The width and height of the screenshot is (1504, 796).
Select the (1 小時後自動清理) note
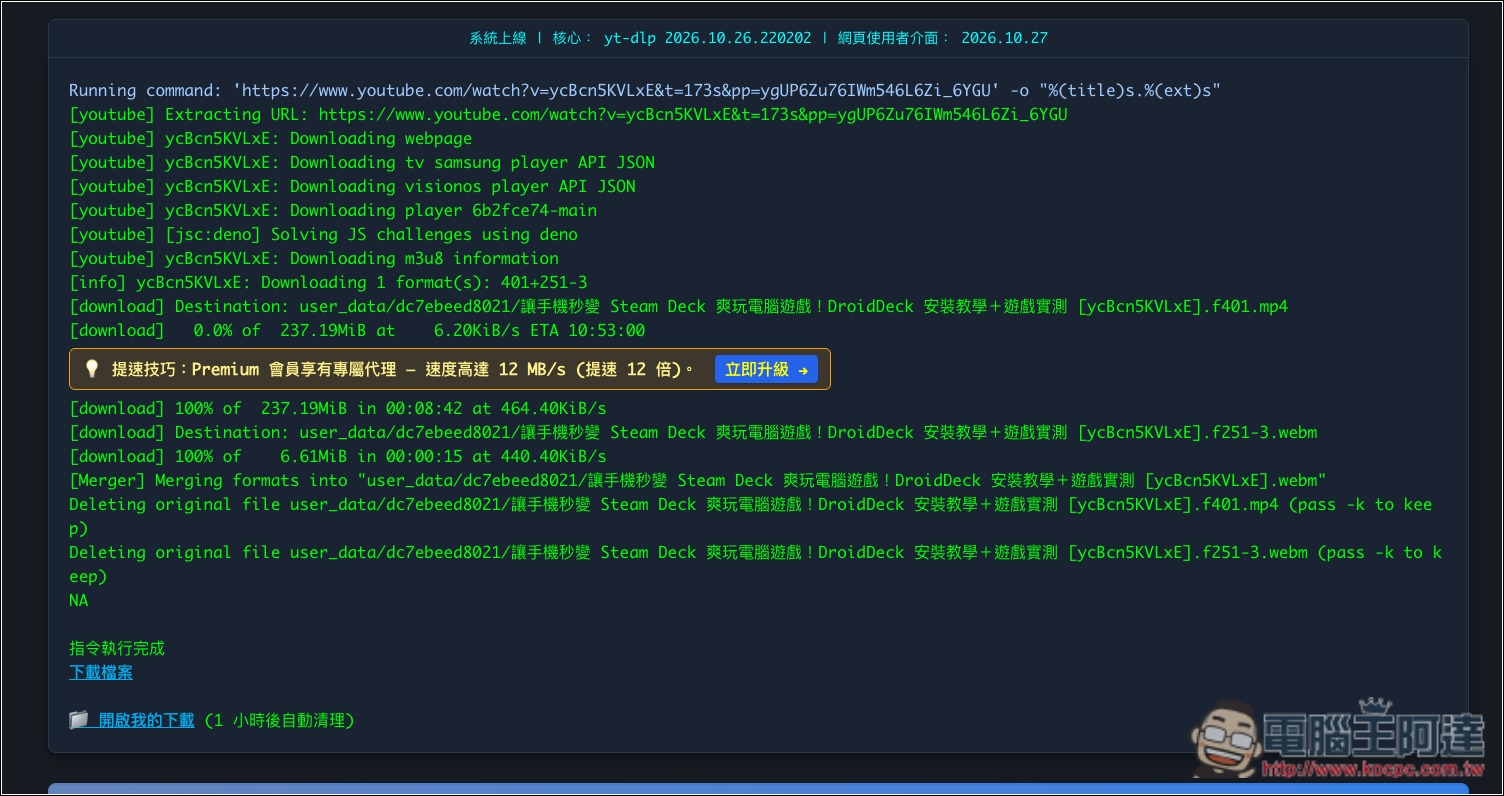[x=279, y=720]
